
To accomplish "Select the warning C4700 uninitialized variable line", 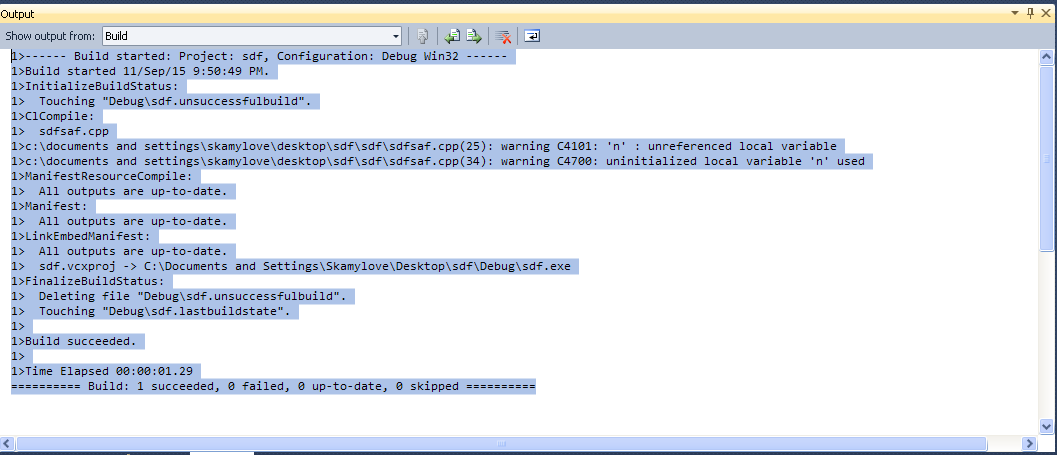I will [438, 161].
